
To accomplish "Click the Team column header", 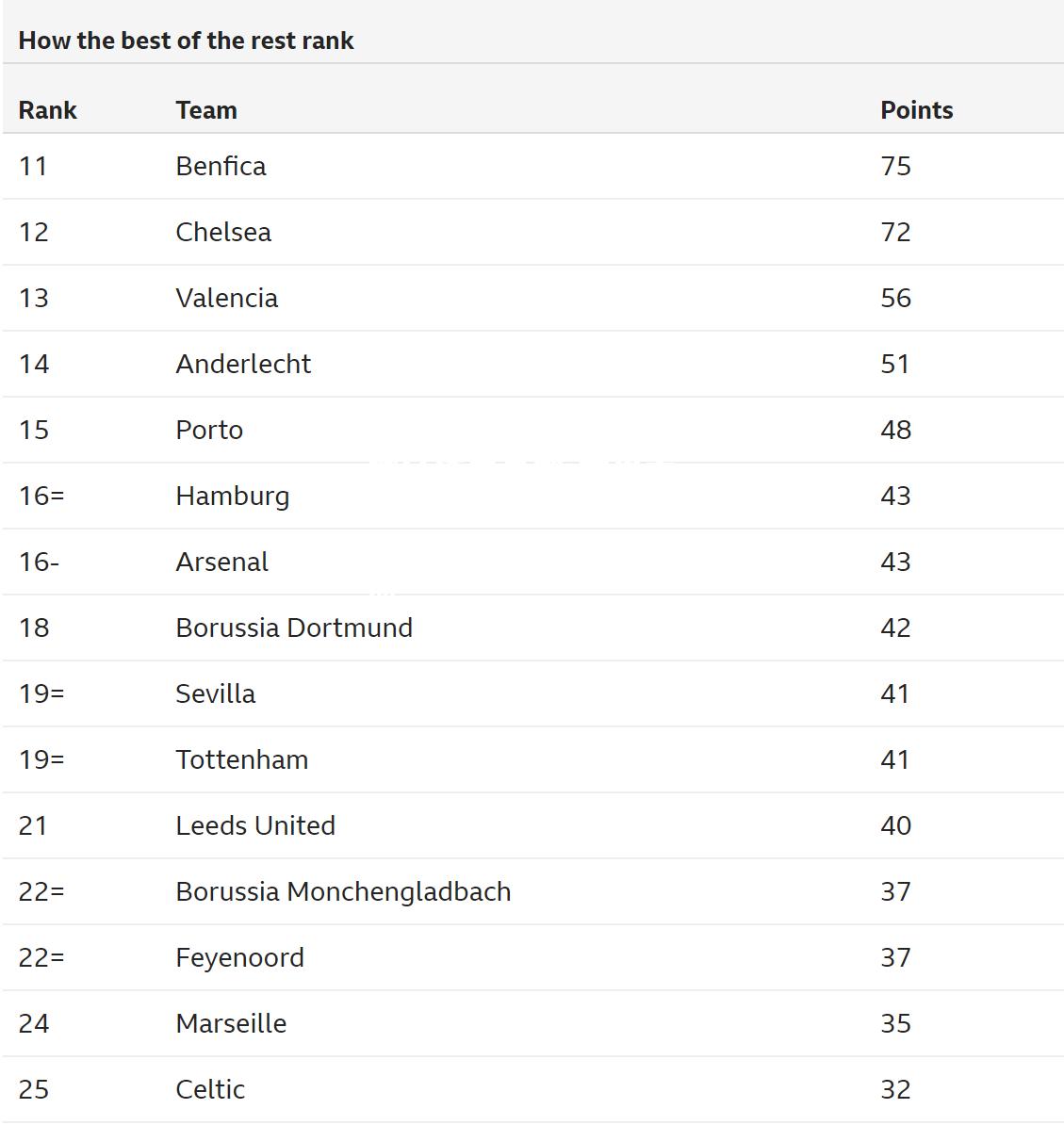I will [x=206, y=110].
